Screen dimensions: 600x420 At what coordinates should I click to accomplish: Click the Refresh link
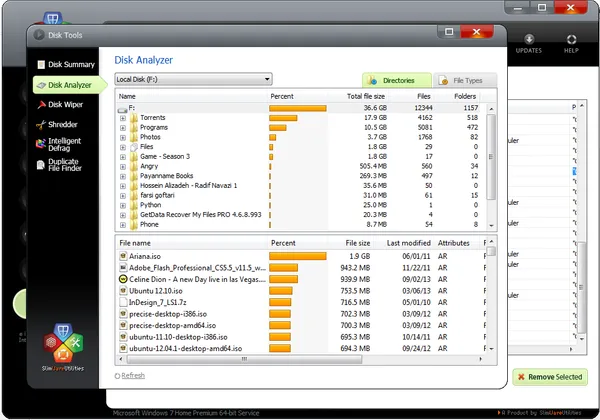(x=133, y=376)
